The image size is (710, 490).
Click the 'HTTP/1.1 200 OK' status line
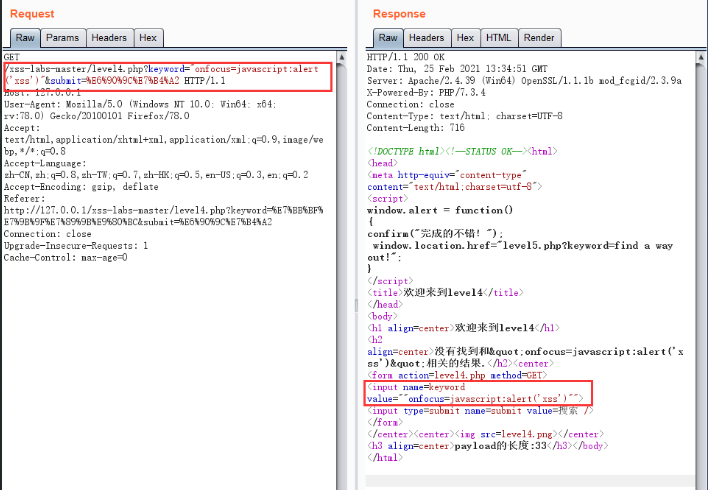[406, 57]
